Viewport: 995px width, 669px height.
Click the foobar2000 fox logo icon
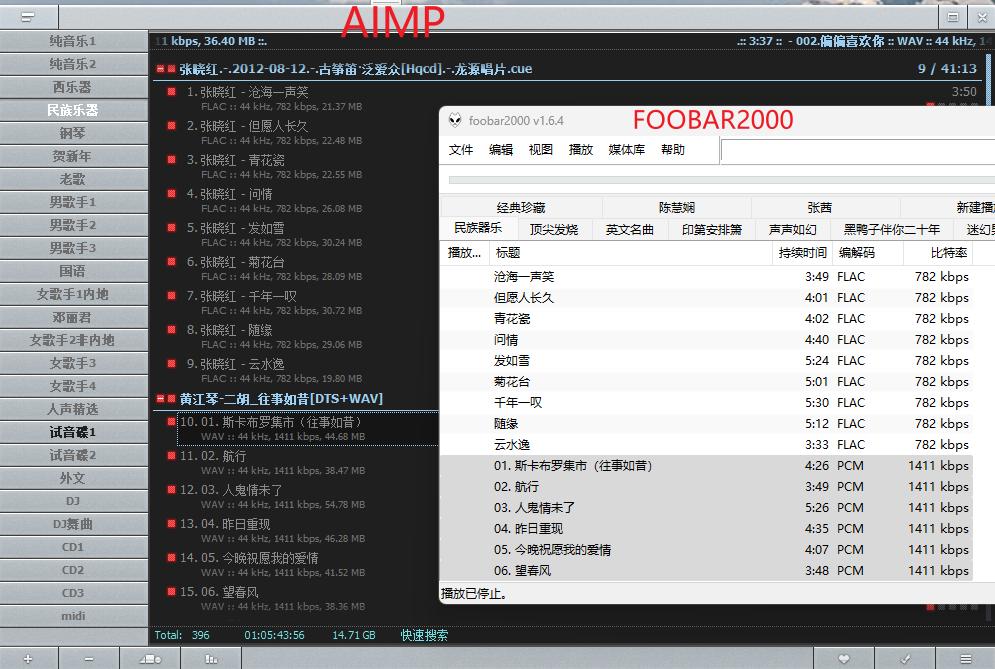click(x=456, y=118)
